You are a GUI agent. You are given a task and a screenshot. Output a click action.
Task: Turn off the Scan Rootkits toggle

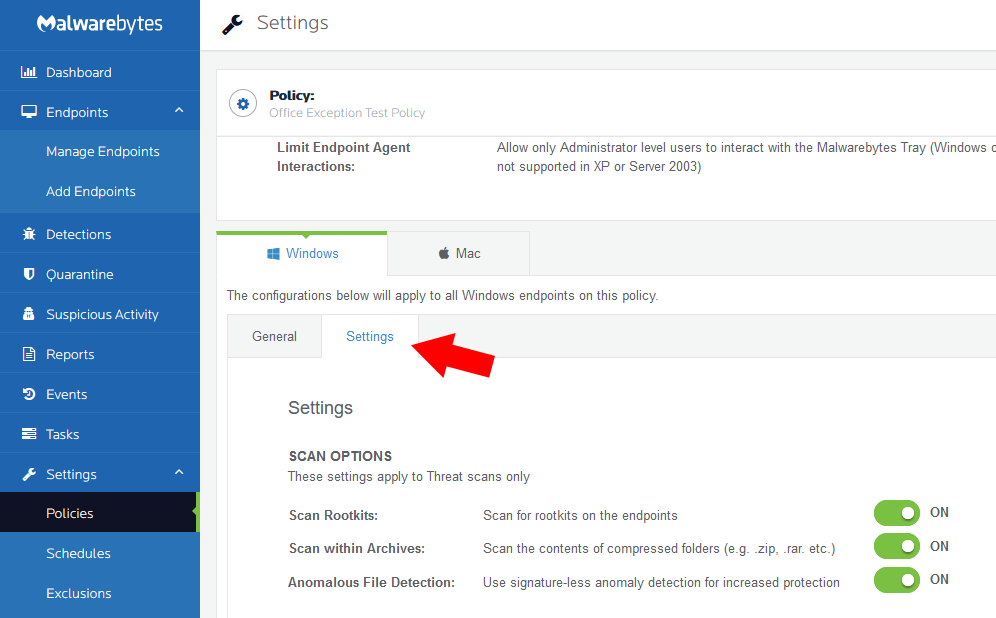pyautogui.click(x=896, y=513)
